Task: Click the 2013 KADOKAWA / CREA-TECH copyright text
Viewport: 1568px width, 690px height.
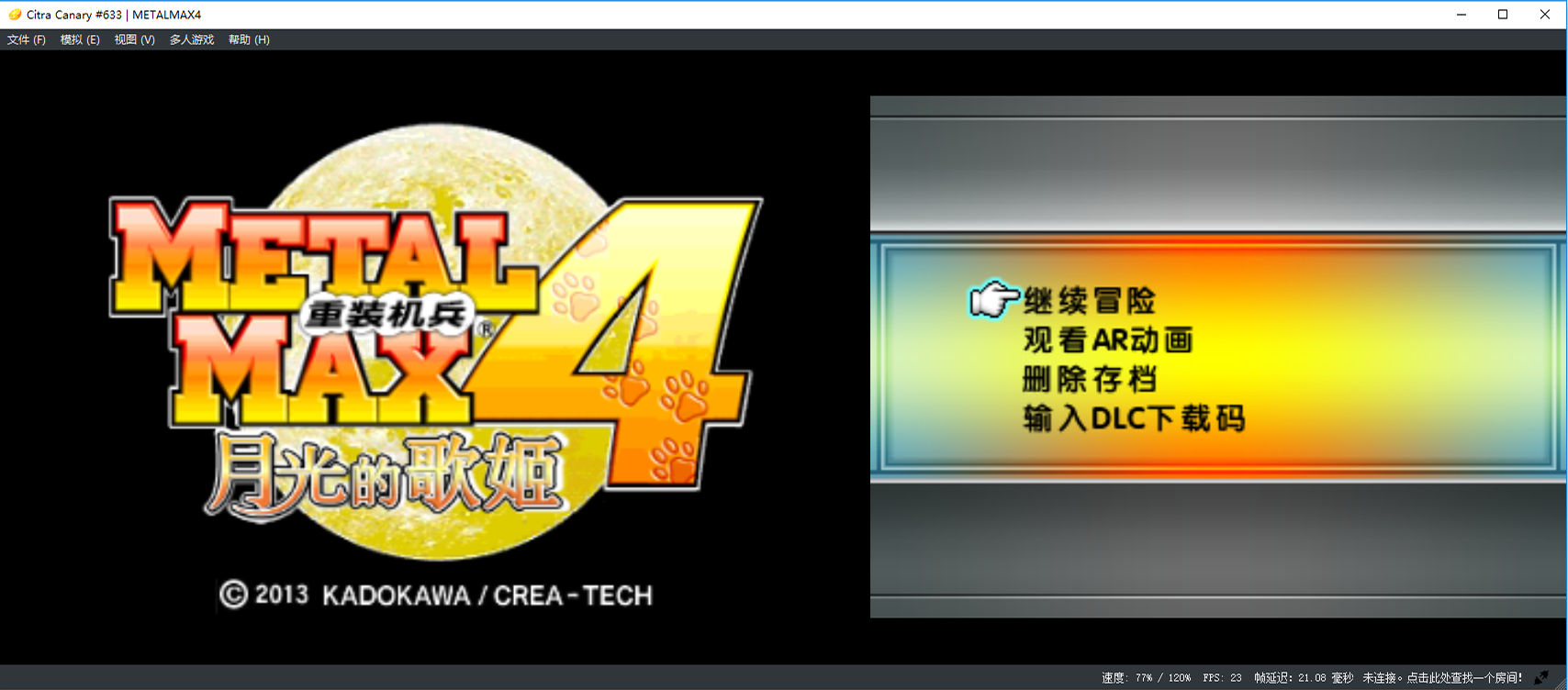Action: click(x=436, y=595)
